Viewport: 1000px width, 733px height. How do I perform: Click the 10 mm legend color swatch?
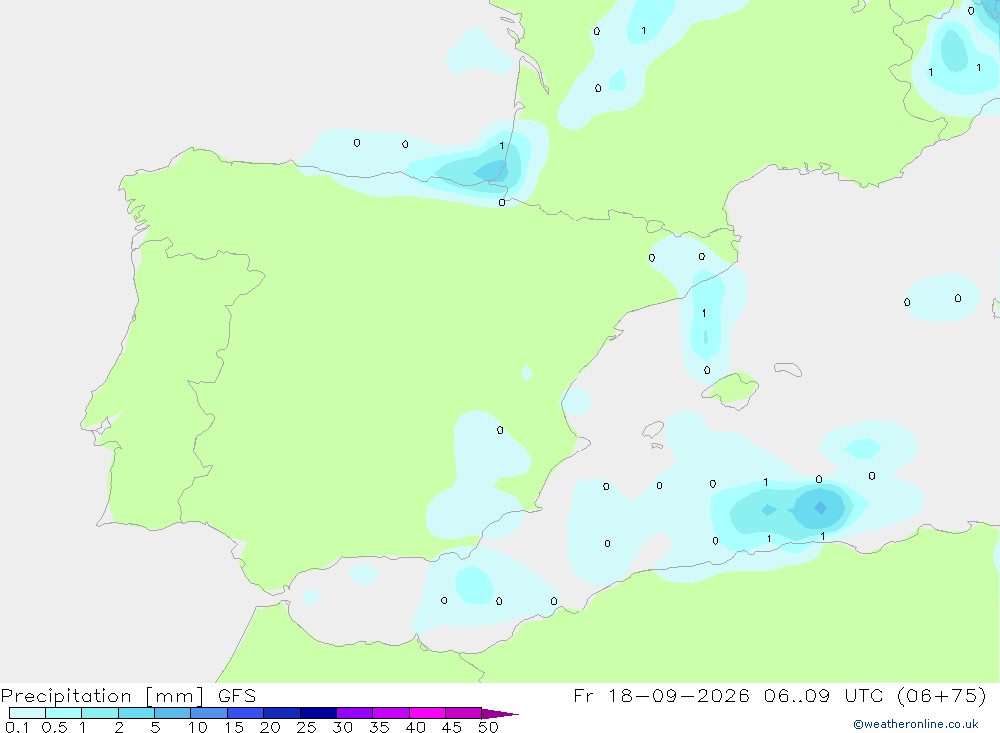[209, 713]
